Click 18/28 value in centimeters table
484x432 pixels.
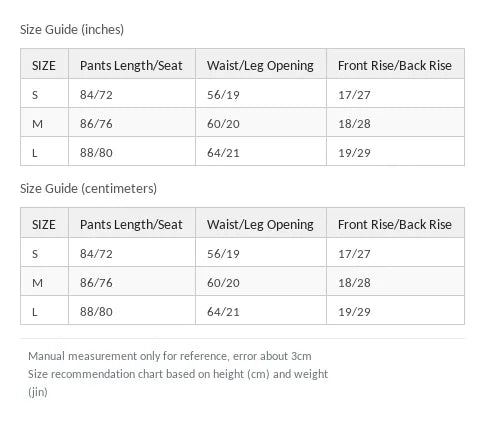click(354, 283)
